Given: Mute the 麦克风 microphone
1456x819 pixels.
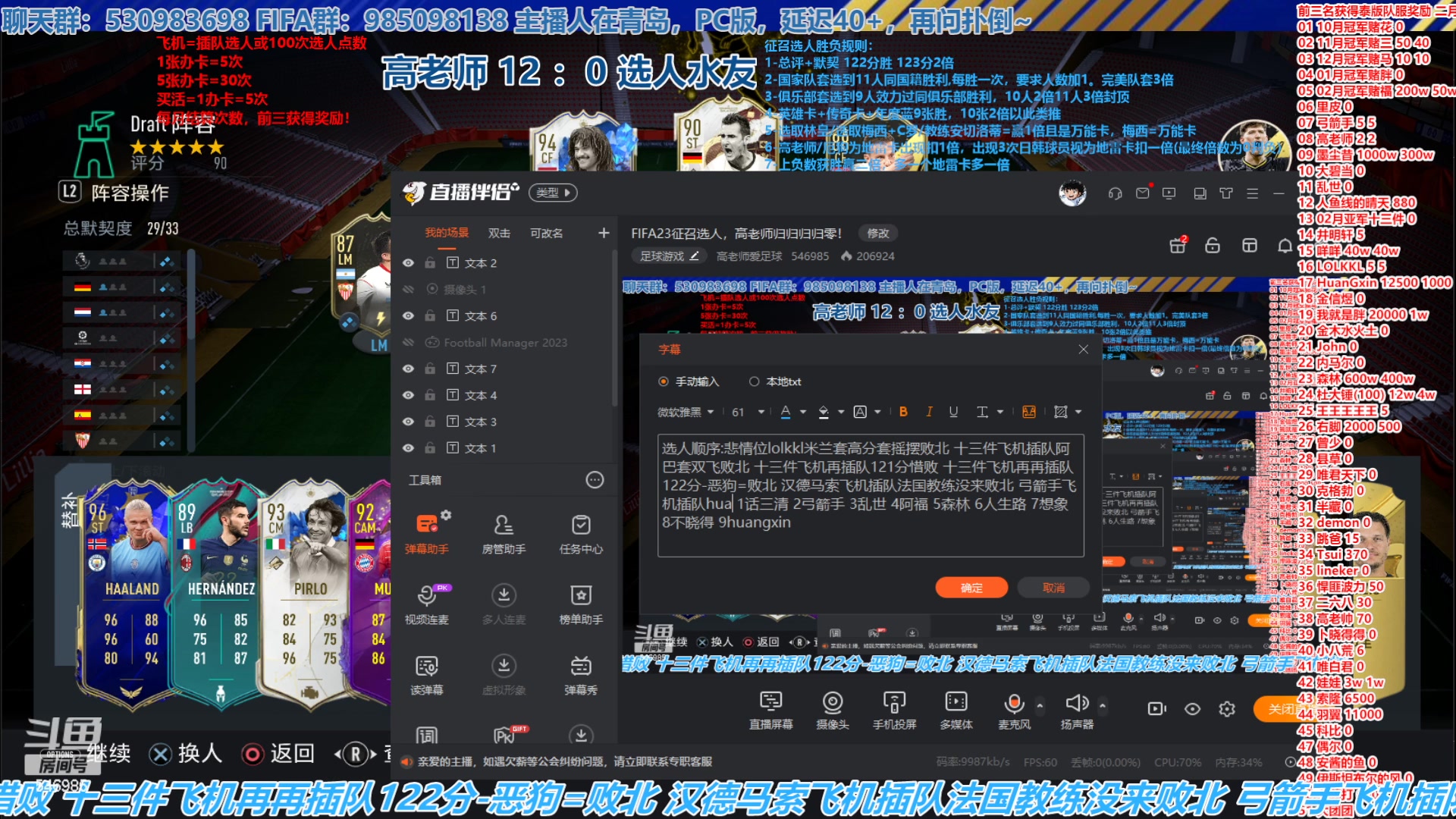Looking at the screenshot, I should pyautogui.click(x=1014, y=710).
